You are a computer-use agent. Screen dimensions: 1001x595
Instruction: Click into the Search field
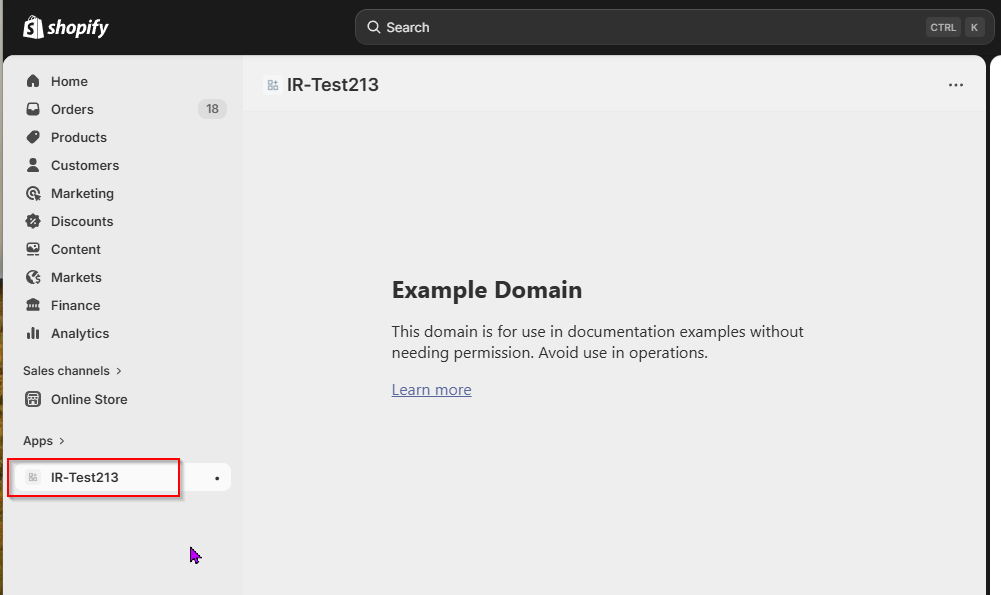click(674, 27)
